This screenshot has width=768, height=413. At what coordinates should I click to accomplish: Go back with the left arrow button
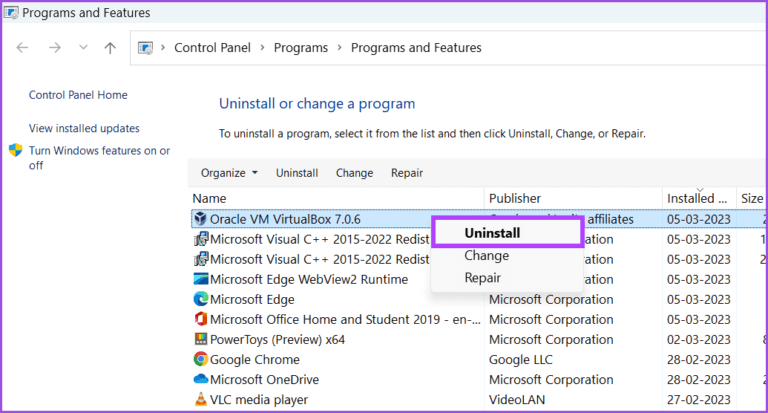click(22, 48)
